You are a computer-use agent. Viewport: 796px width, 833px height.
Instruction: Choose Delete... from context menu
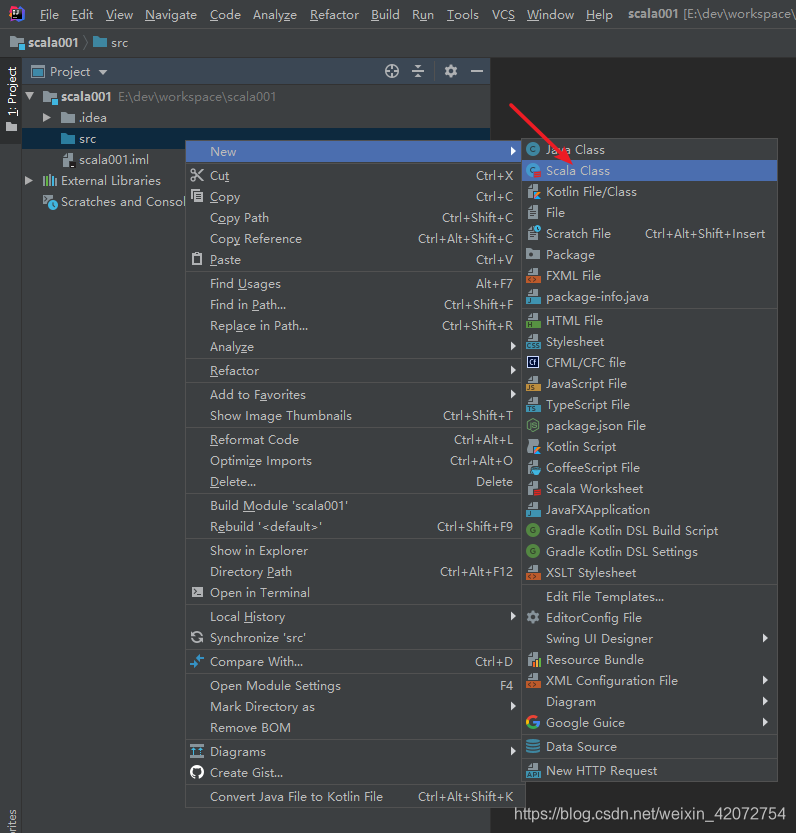pos(353,481)
